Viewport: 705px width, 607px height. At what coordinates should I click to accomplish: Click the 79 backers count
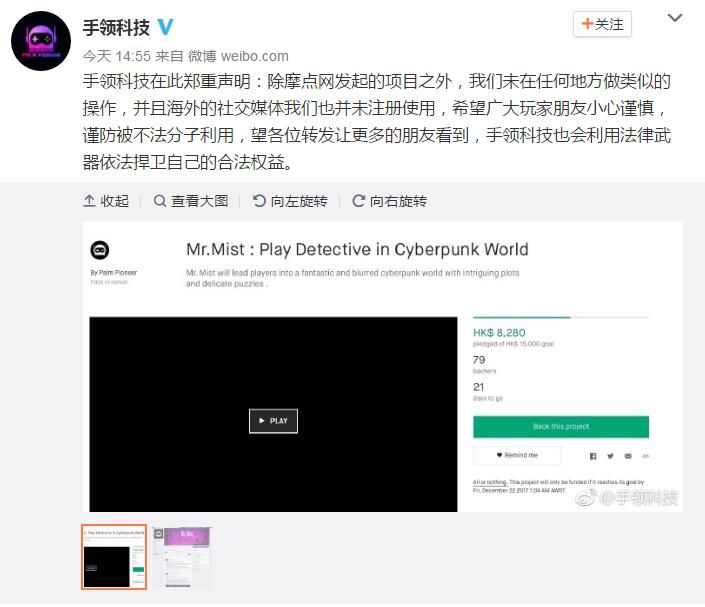click(479, 360)
